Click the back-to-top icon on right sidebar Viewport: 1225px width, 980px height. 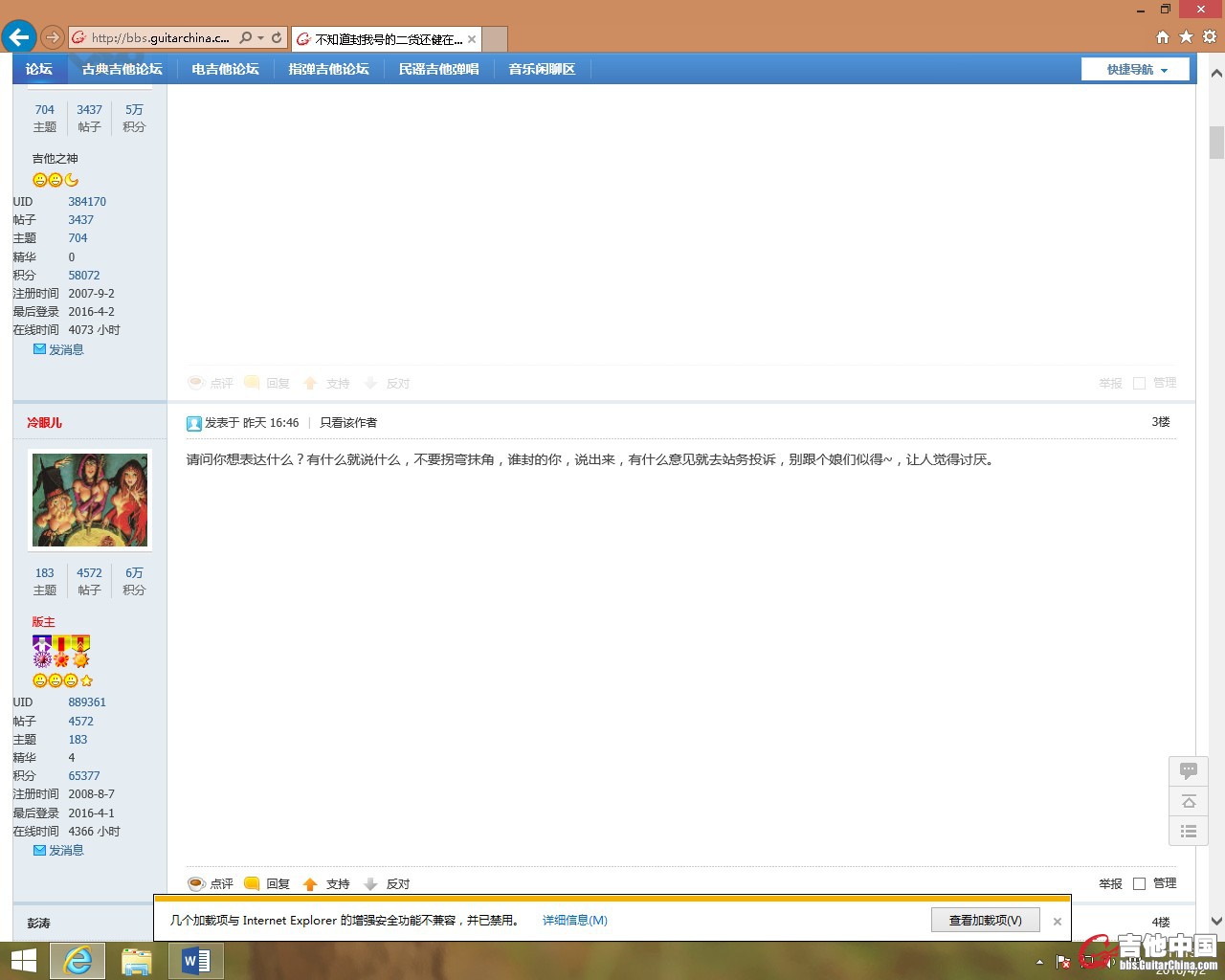[x=1189, y=801]
